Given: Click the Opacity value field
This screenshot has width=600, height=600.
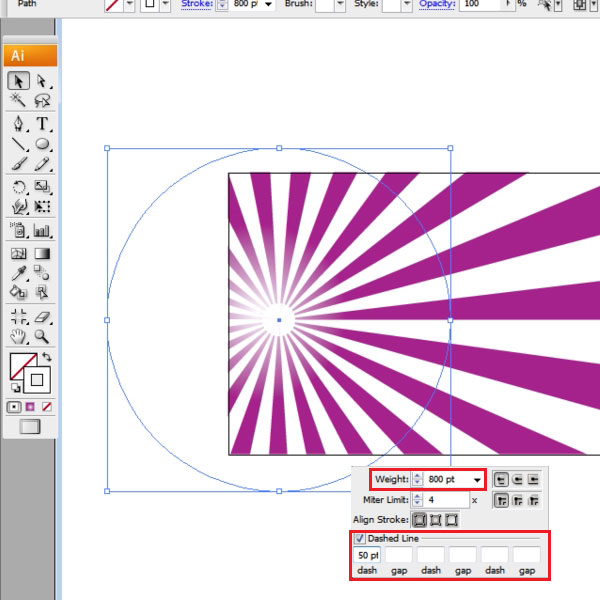Looking at the screenshot, I should click(x=480, y=5).
